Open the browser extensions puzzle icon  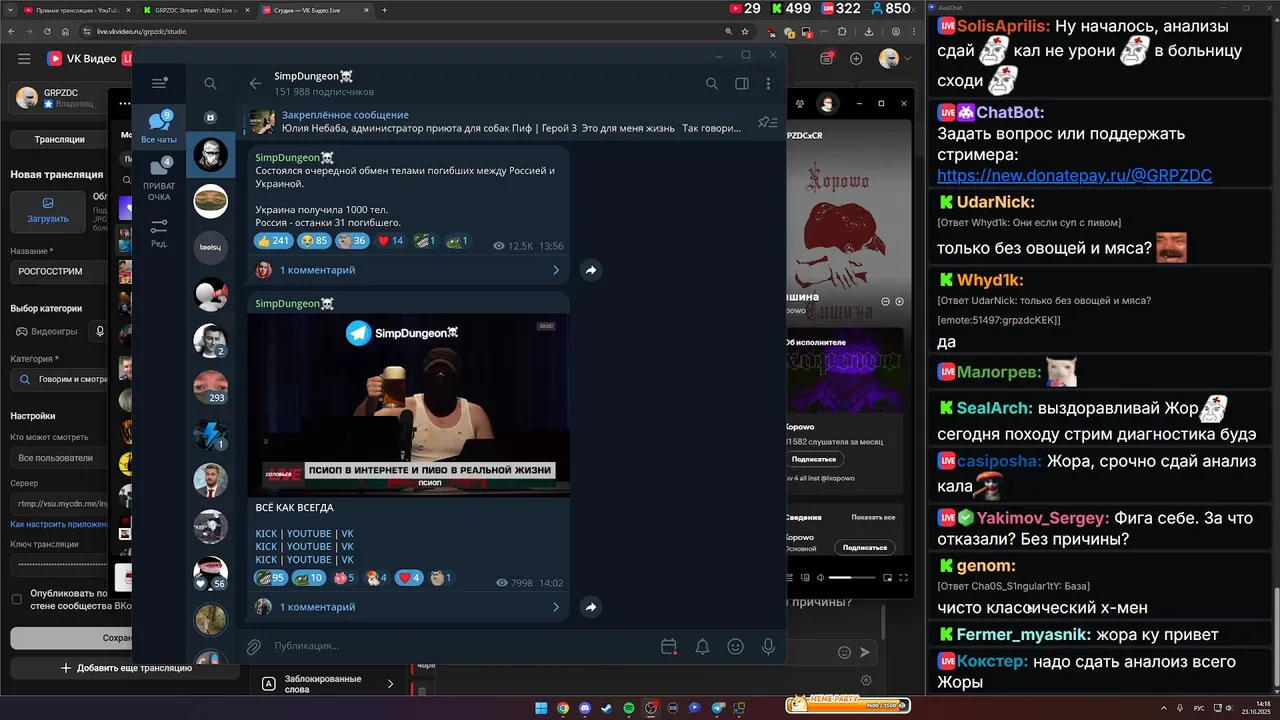(843, 31)
